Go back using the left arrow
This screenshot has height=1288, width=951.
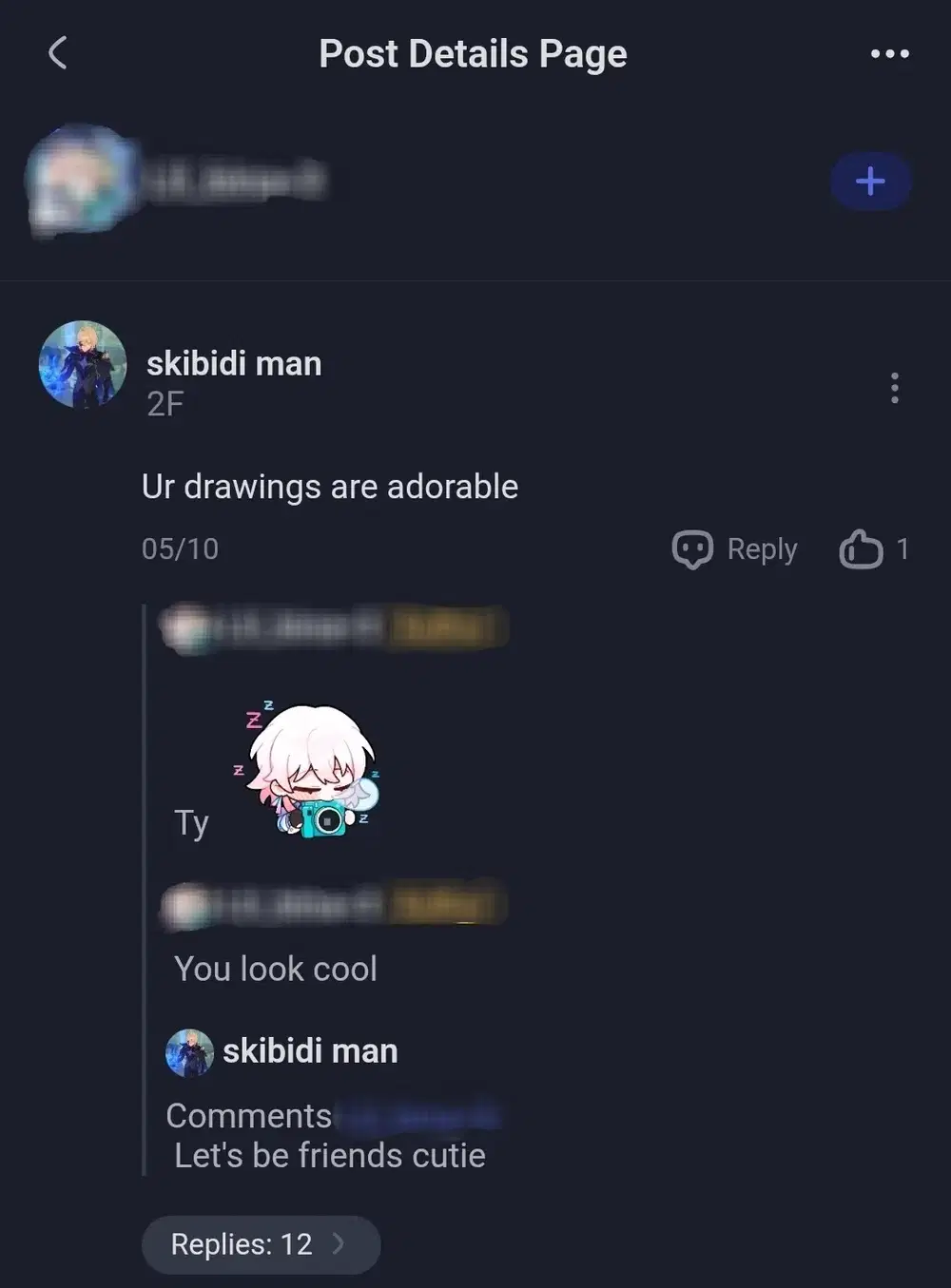point(58,53)
